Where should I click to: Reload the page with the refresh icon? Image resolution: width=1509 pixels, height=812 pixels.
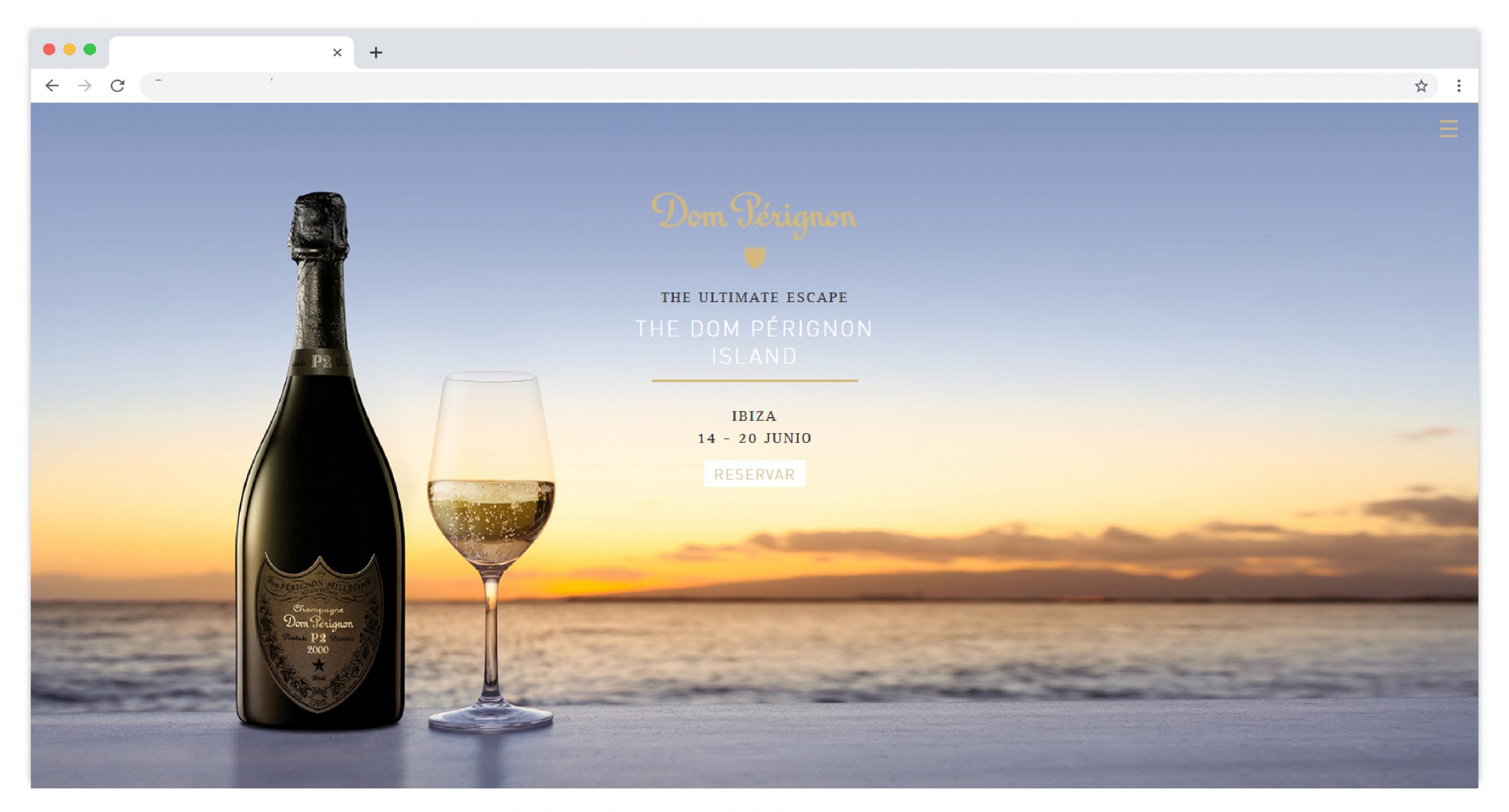[117, 86]
